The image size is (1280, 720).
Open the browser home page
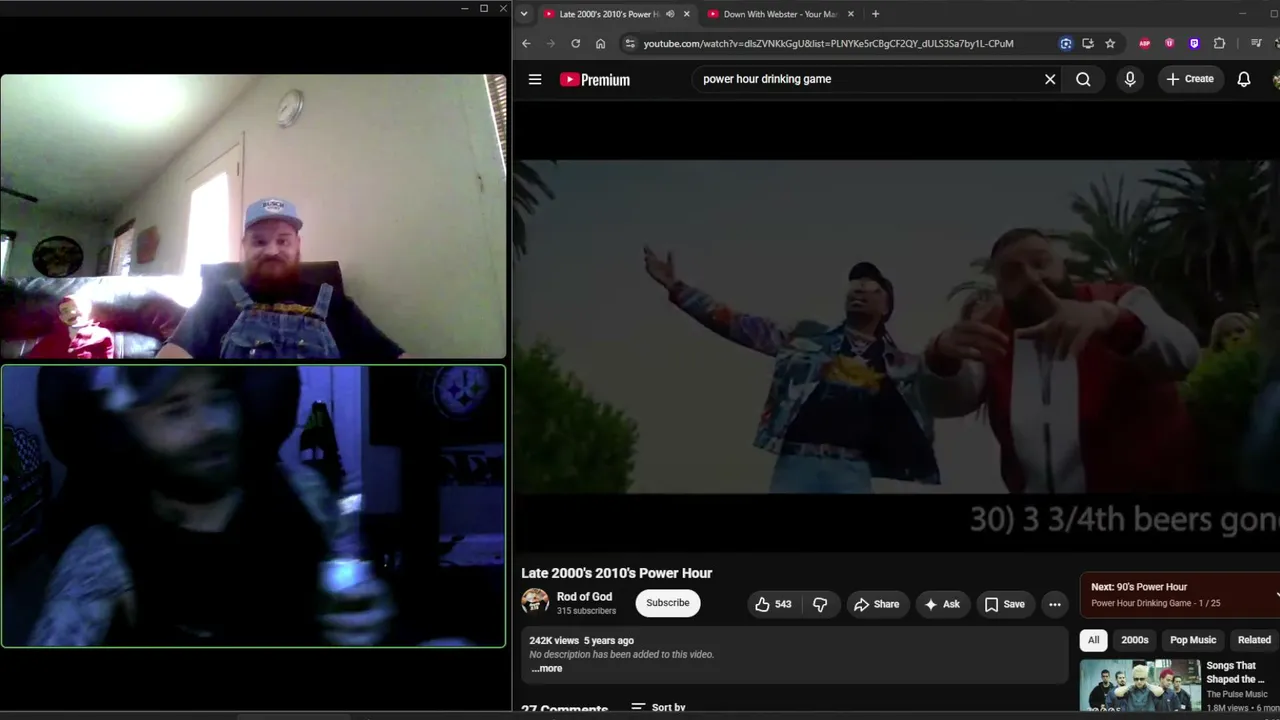coord(600,43)
